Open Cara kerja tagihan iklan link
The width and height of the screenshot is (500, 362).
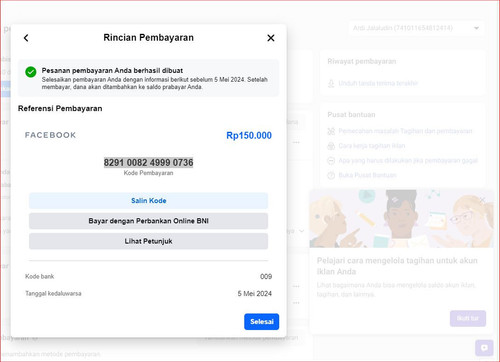(372, 146)
